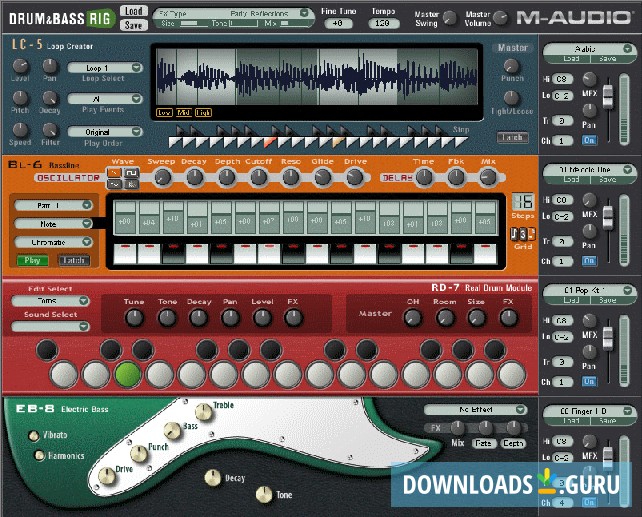The image size is (642, 517).
Task: Click the delay Mix knob
Action: click(x=488, y=177)
